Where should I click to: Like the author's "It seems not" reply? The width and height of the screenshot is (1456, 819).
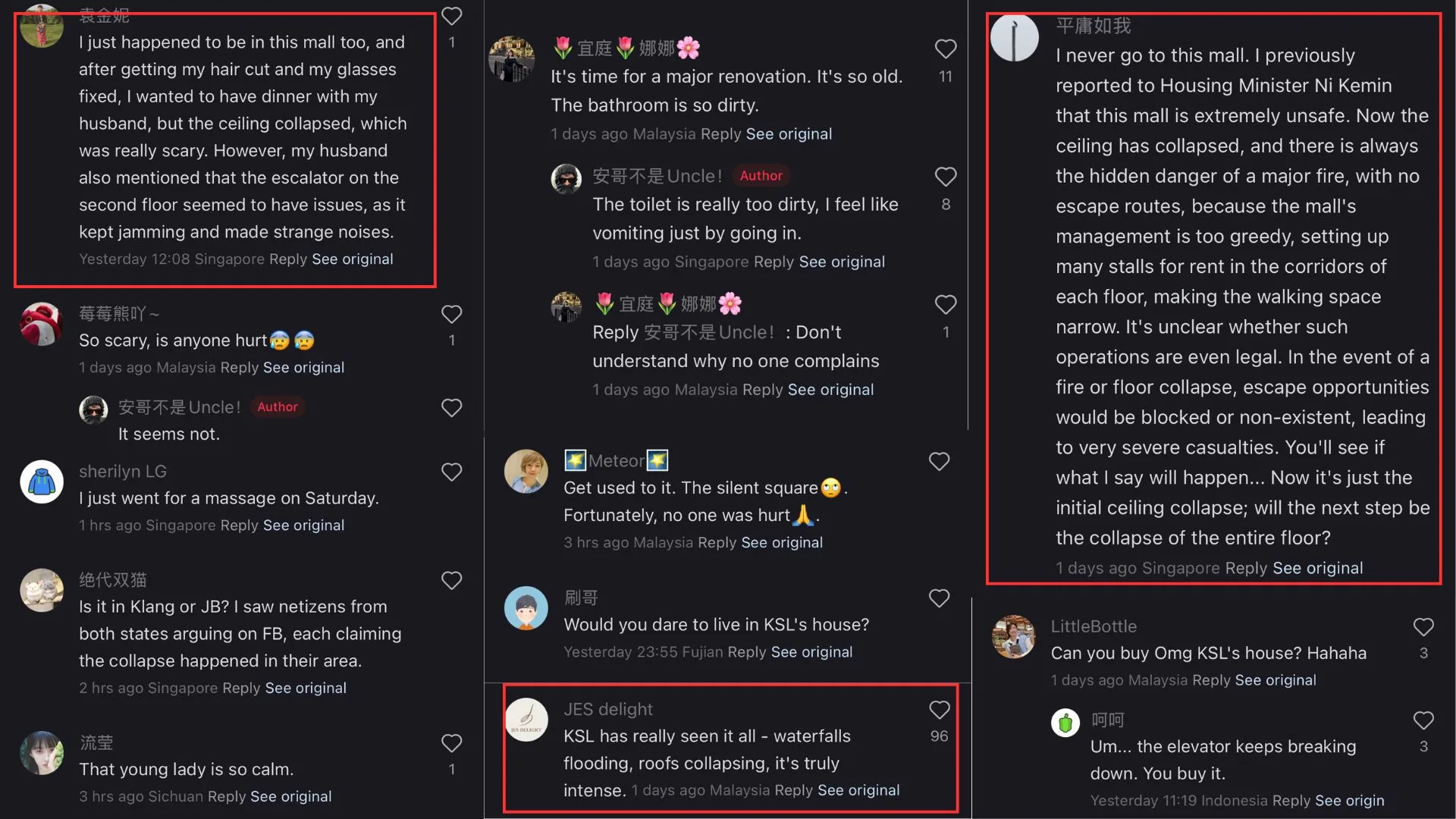[x=451, y=408]
